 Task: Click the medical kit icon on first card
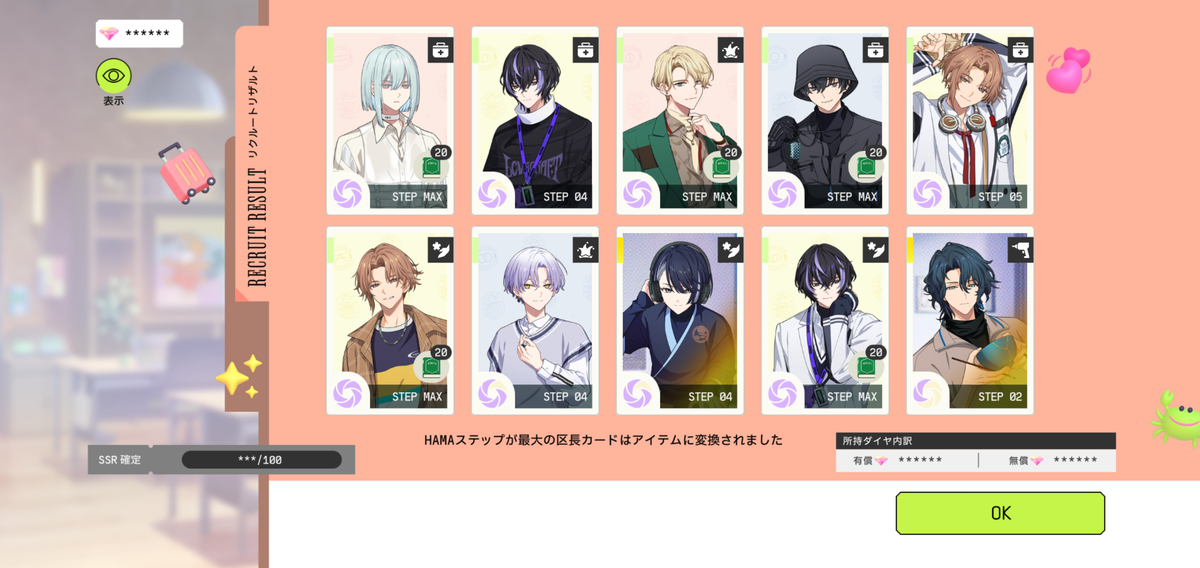[x=440, y=50]
